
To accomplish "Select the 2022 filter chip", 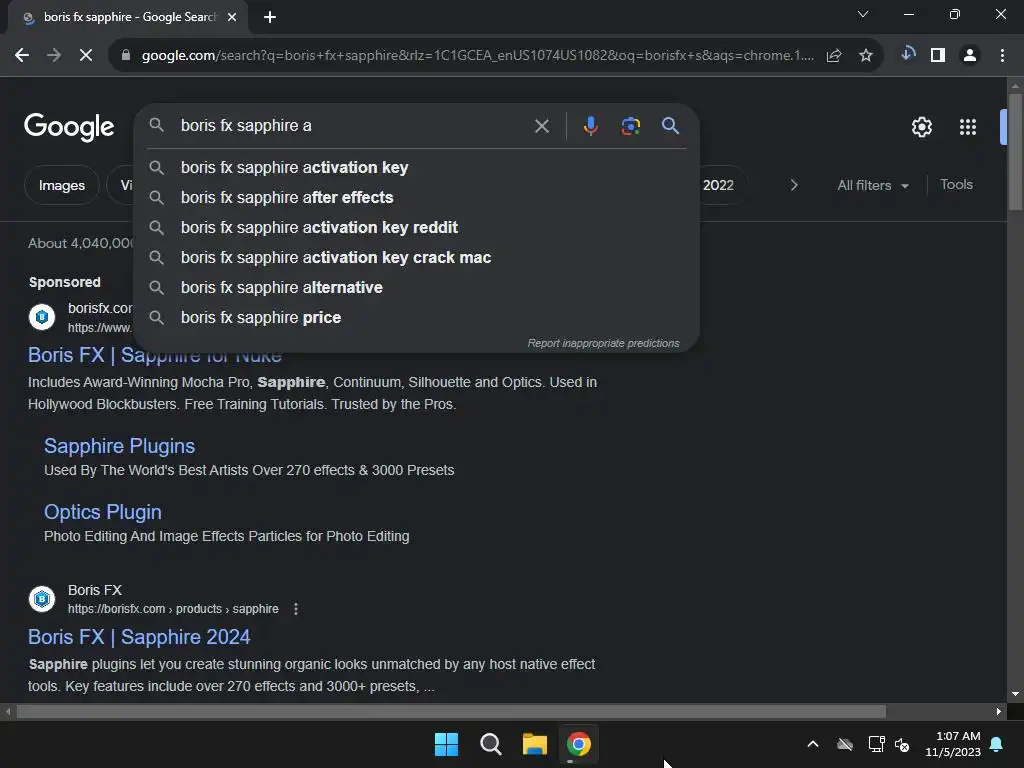I will pos(722,185).
